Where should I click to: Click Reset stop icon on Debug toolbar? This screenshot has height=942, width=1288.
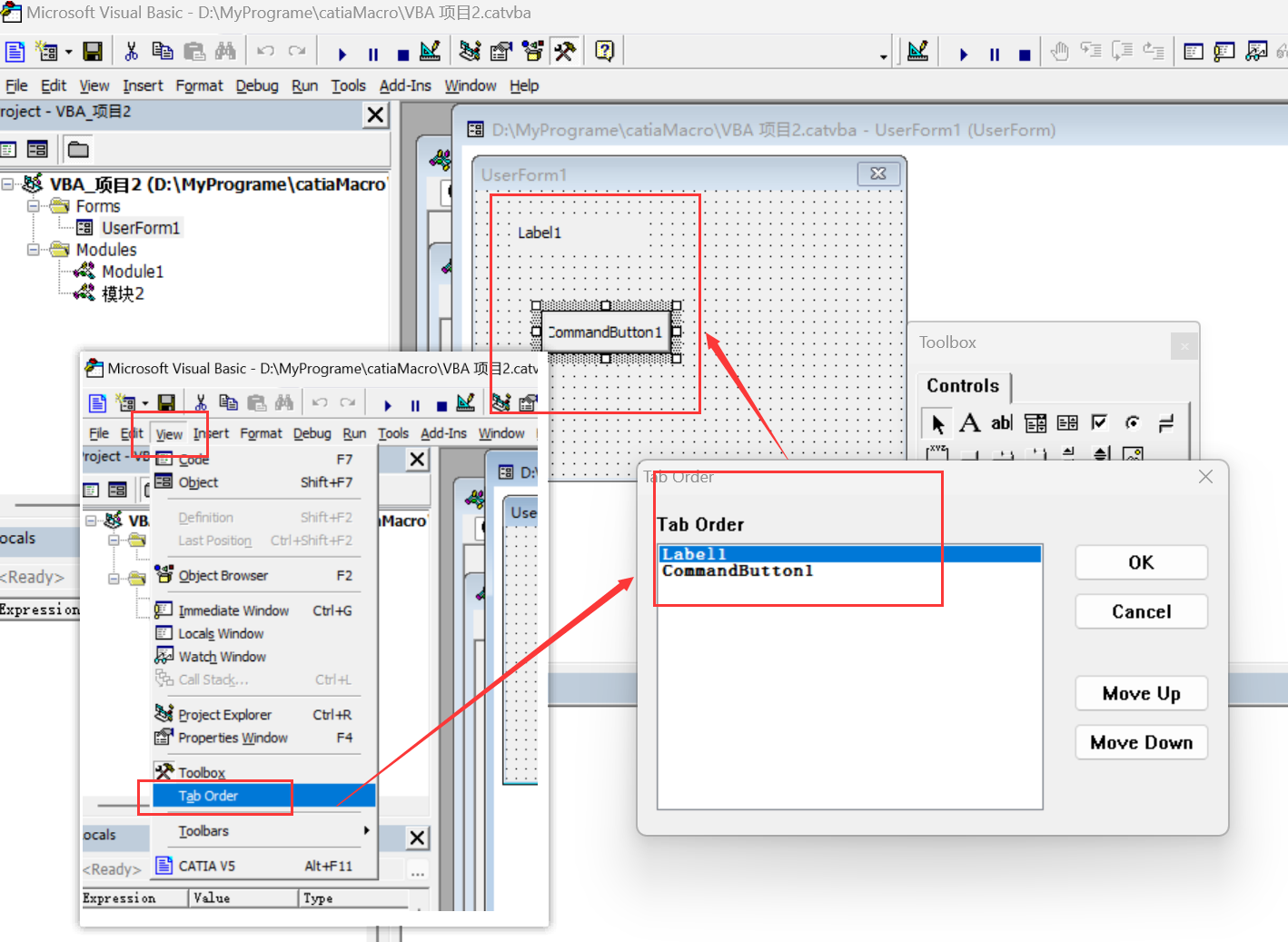(1025, 55)
